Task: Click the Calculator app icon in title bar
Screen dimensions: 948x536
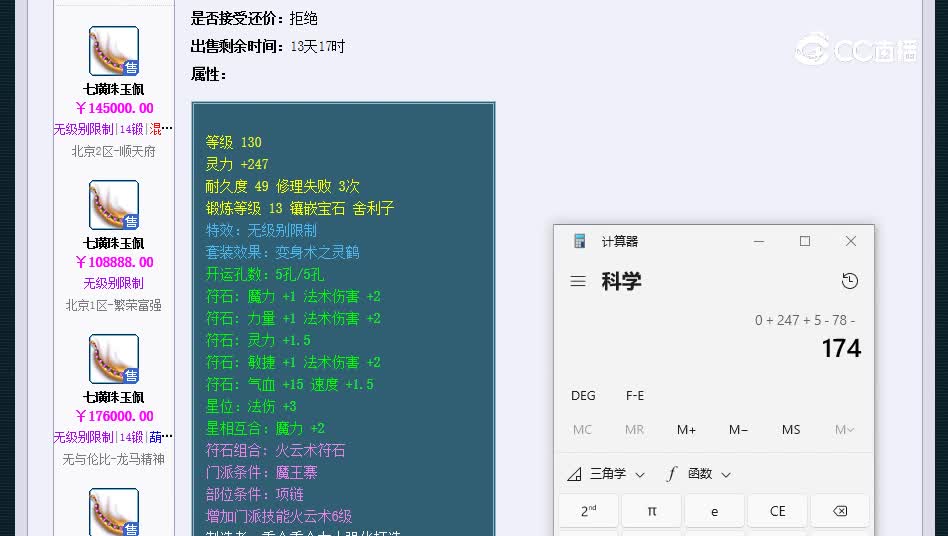Action: [579, 241]
